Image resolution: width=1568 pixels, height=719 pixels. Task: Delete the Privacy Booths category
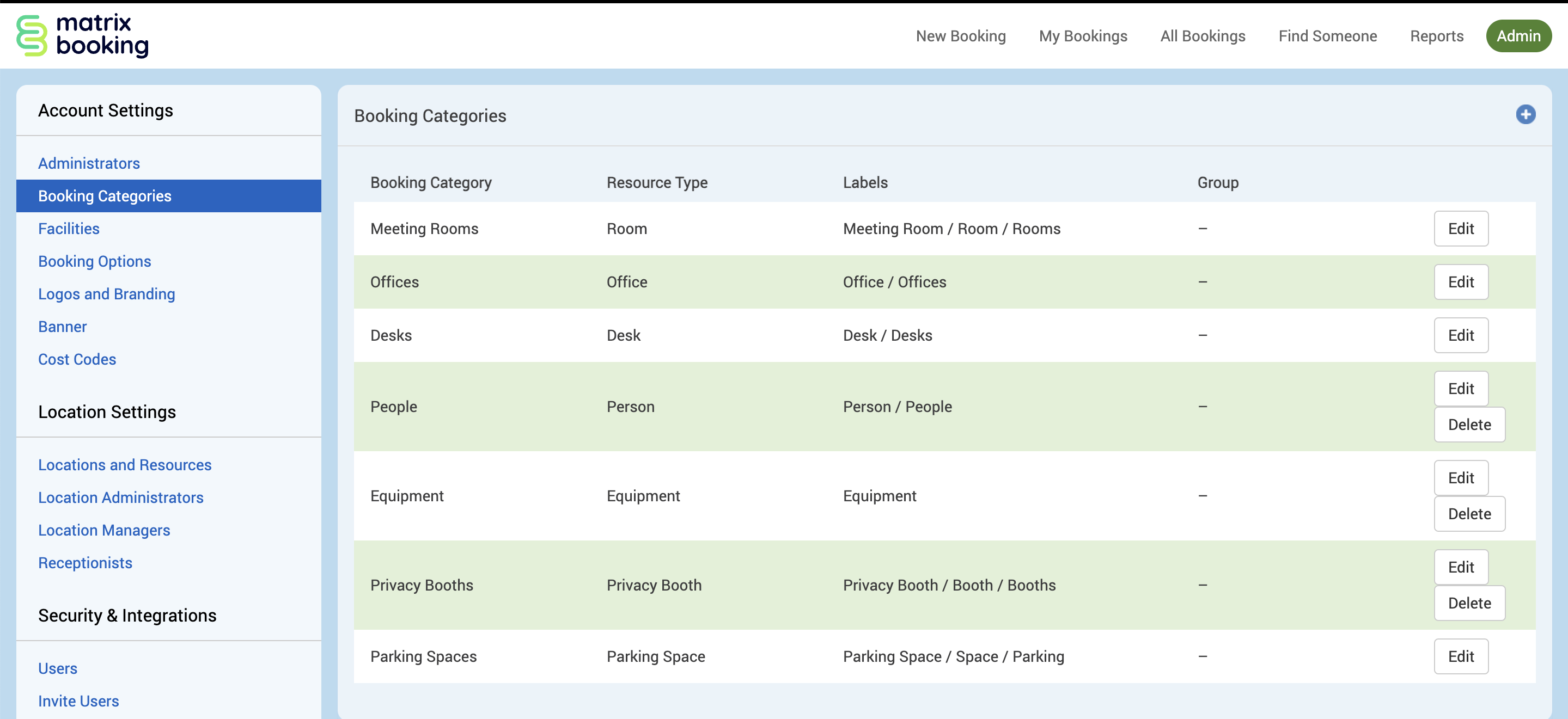pyautogui.click(x=1469, y=603)
